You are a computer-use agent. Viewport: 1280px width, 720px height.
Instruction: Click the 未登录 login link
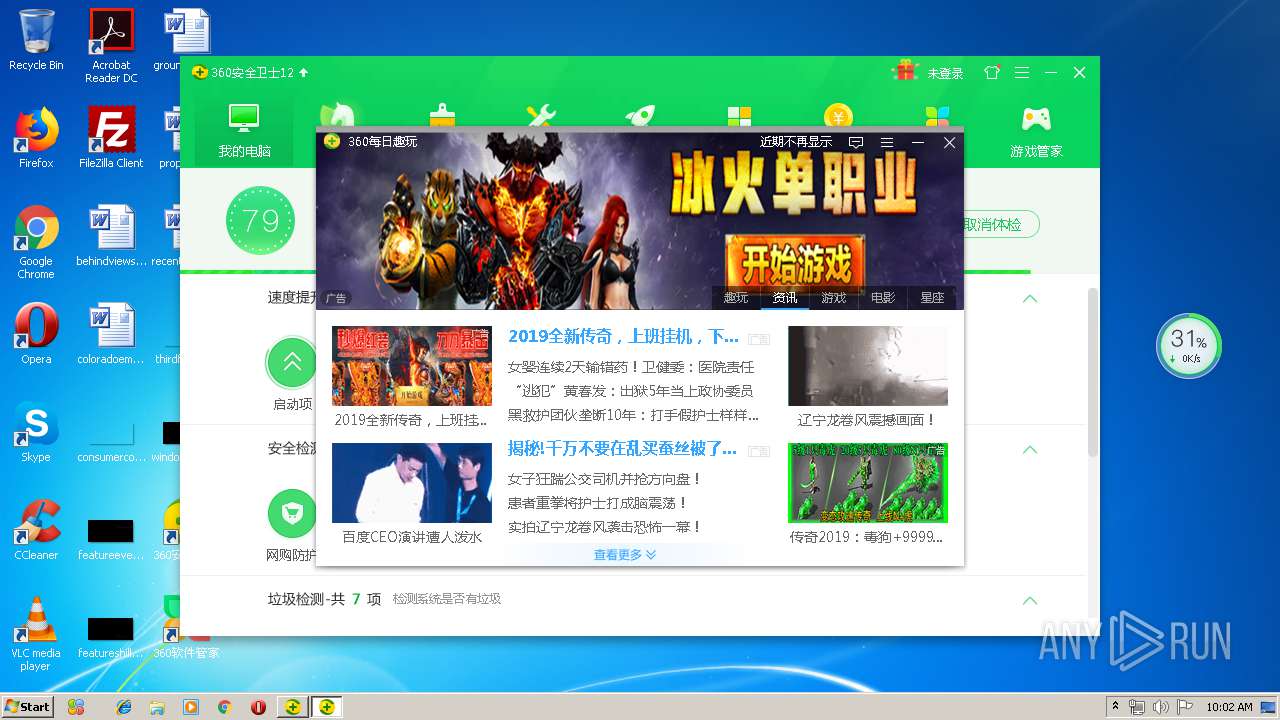[x=945, y=73]
